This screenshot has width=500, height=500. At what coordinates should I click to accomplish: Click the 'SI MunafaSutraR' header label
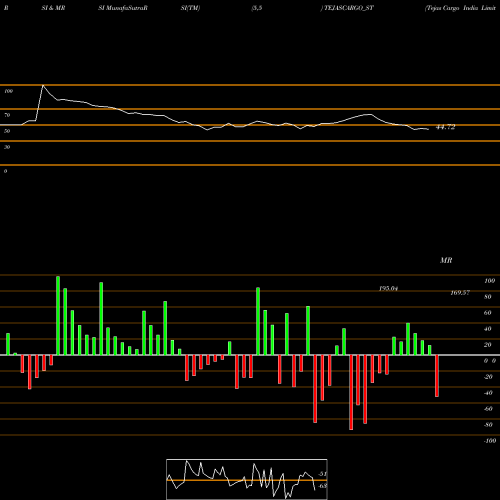(123, 8)
